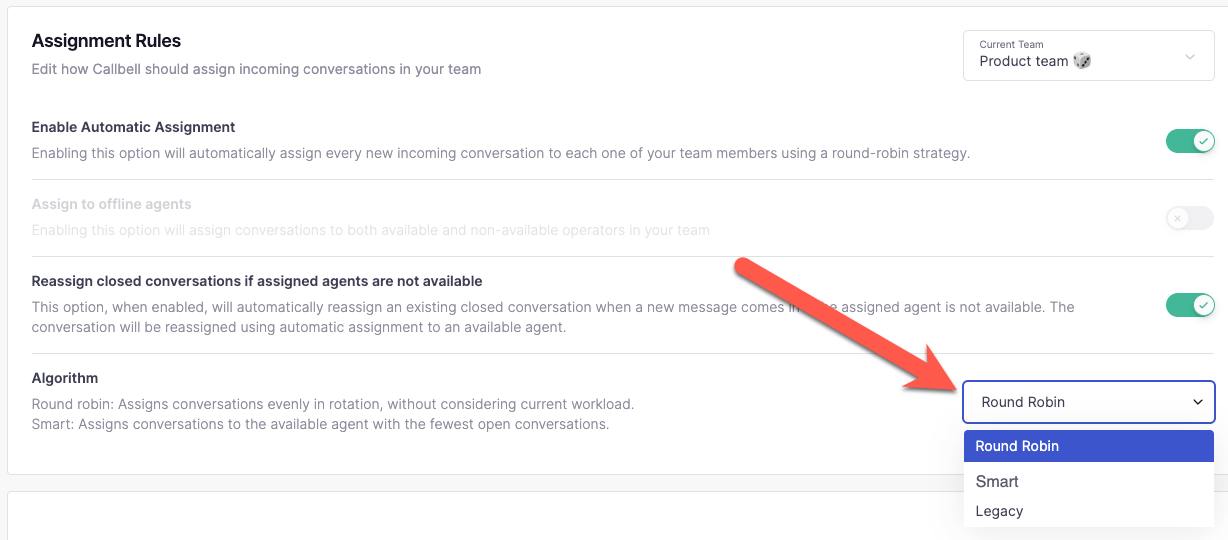The image size is (1228, 540).
Task: Toggle the Assign to offline agents switch
Action: [1190, 218]
